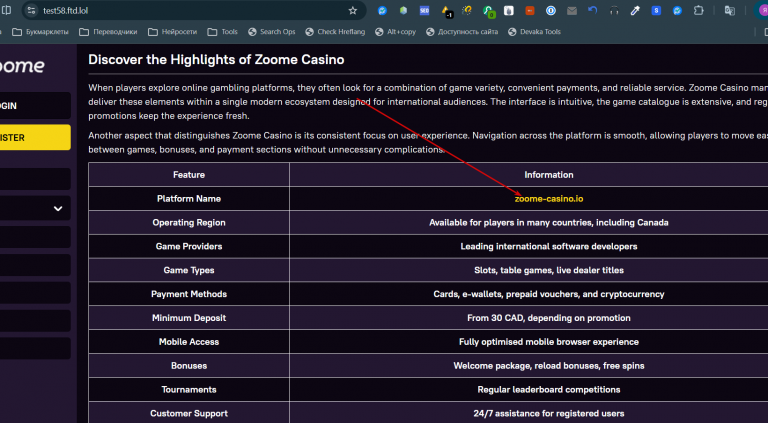The height and width of the screenshot is (423, 768).
Task: Open the Переводчики bookmarks folder
Action: (x=108, y=32)
